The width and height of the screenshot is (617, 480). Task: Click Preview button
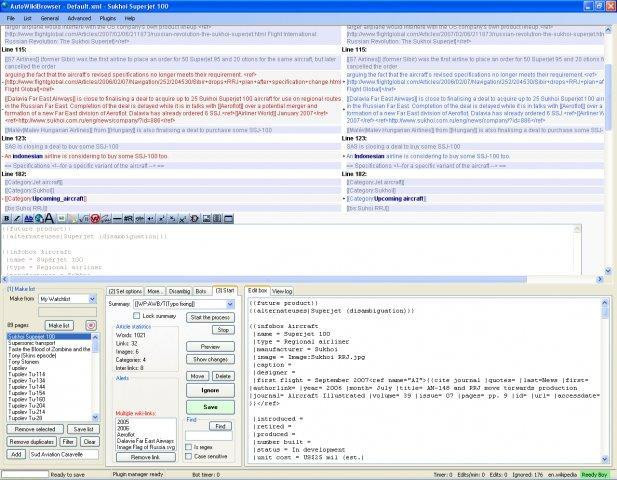[210, 347]
